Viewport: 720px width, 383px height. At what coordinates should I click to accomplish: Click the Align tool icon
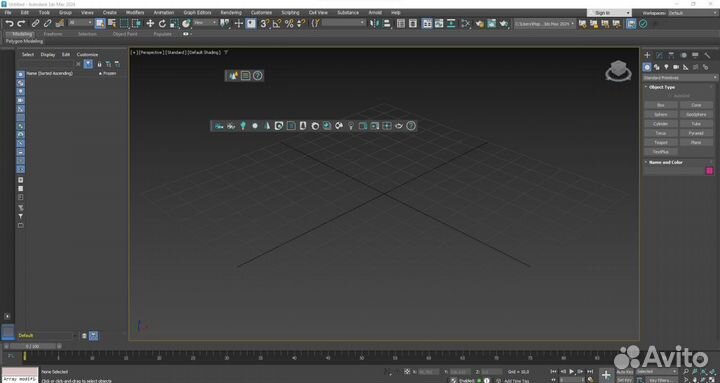coord(387,23)
